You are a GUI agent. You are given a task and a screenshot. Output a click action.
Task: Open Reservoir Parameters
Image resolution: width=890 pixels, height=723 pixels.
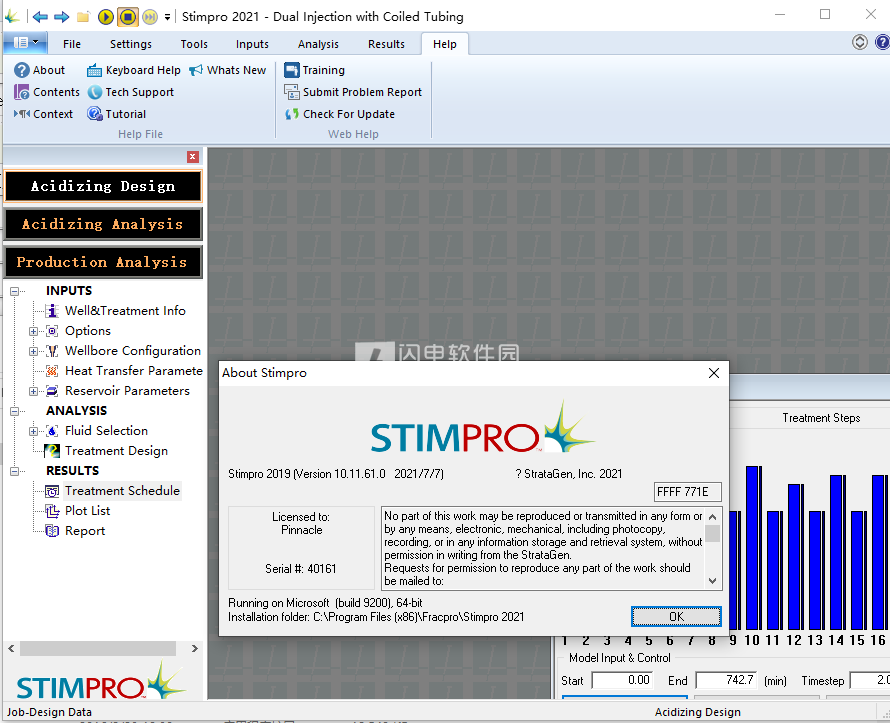click(x=127, y=391)
